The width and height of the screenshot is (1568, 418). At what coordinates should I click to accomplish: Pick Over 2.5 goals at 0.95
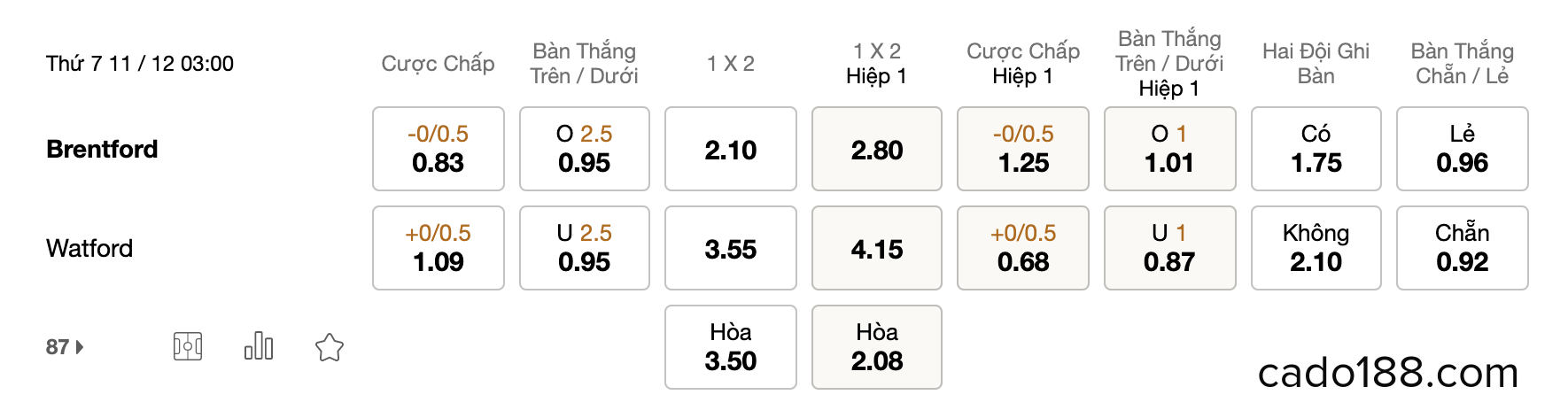(585, 149)
